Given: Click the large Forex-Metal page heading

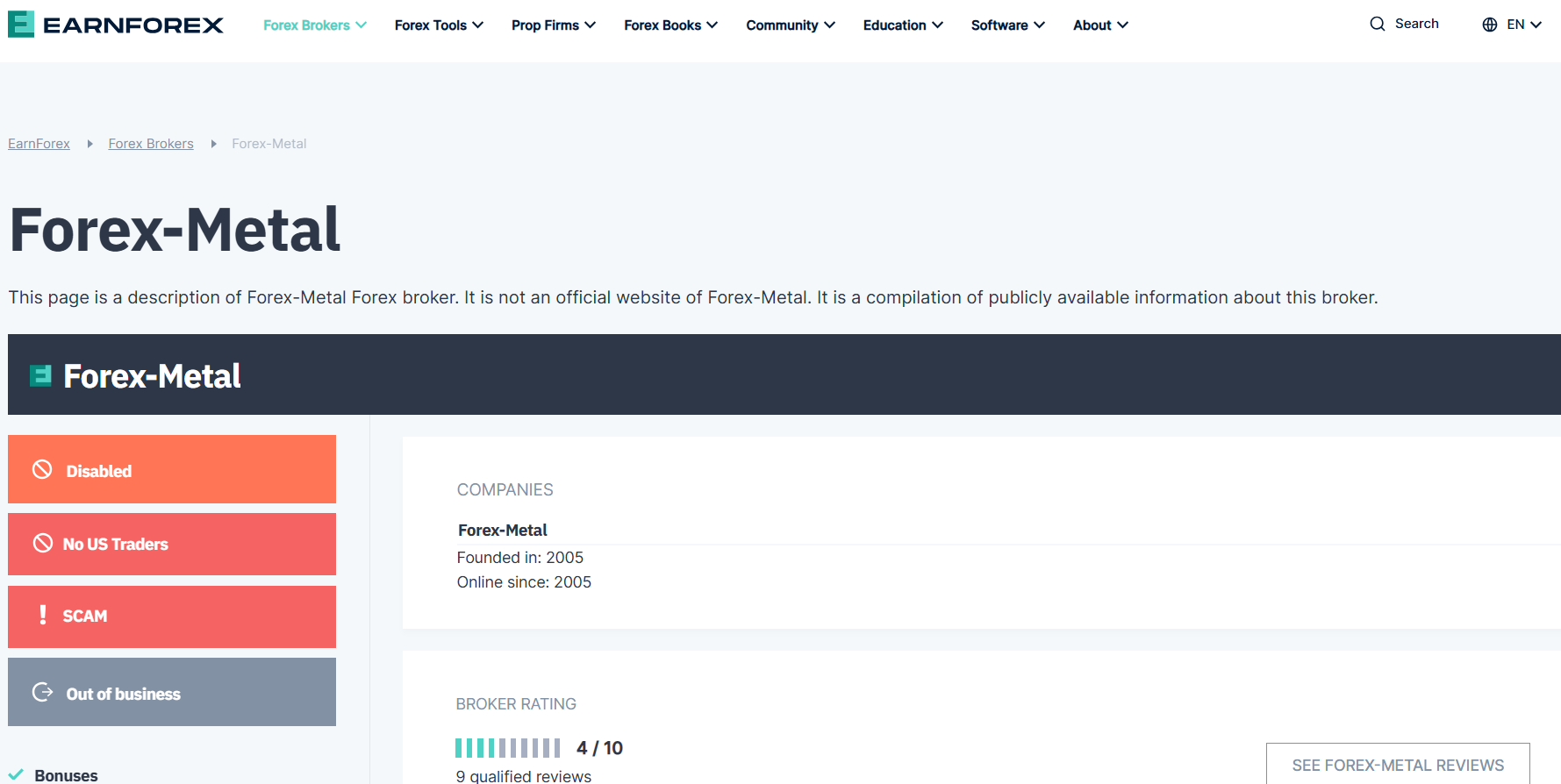Looking at the screenshot, I should tap(175, 230).
